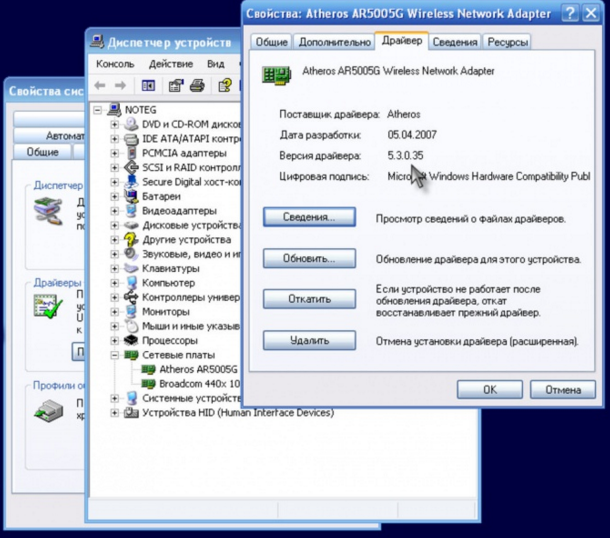
Task: Click the Видеоадаптеры category icon
Action: pos(131,210)
